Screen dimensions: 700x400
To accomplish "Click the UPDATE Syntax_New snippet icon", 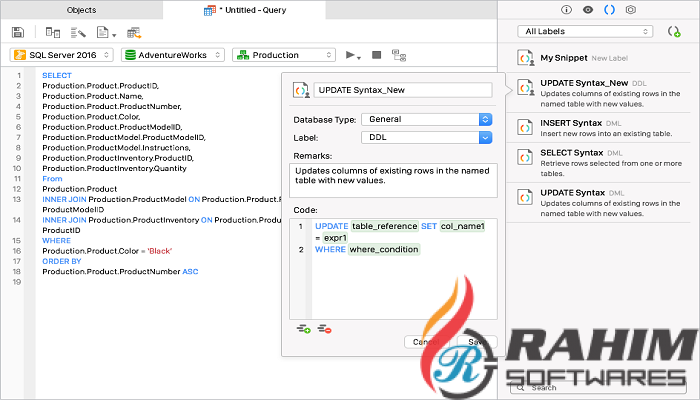I will pos(525,87).
